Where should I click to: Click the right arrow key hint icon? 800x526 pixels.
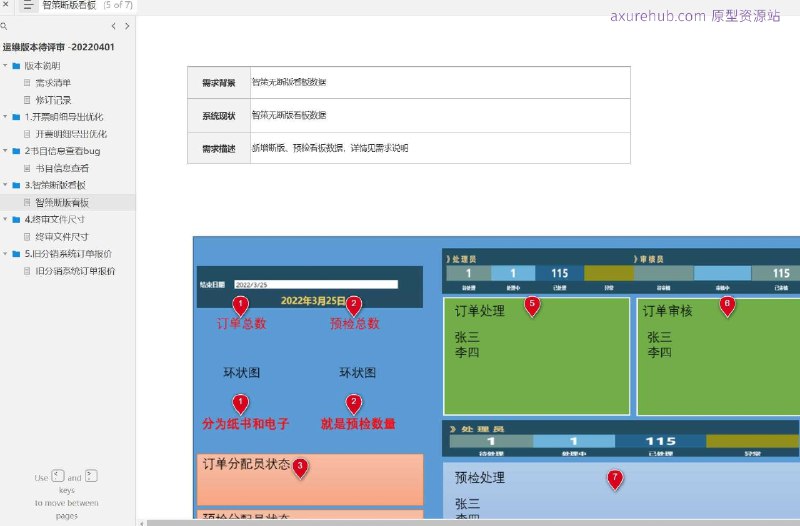91,476
